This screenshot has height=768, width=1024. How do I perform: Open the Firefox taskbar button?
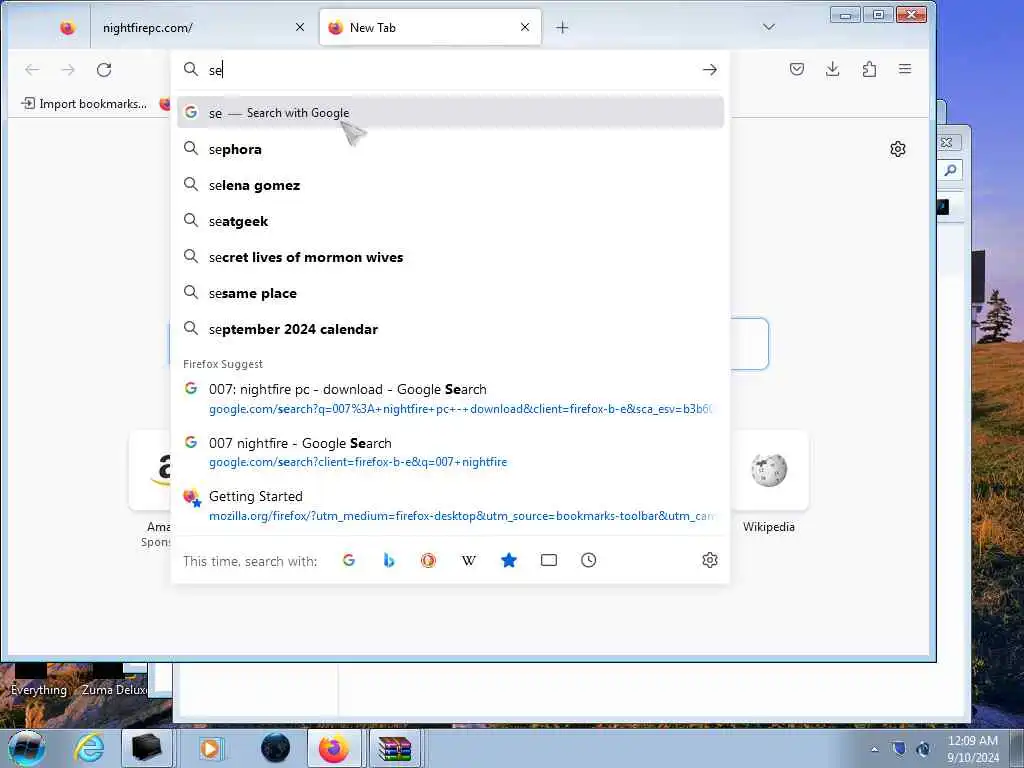click(x=334, y=748)
